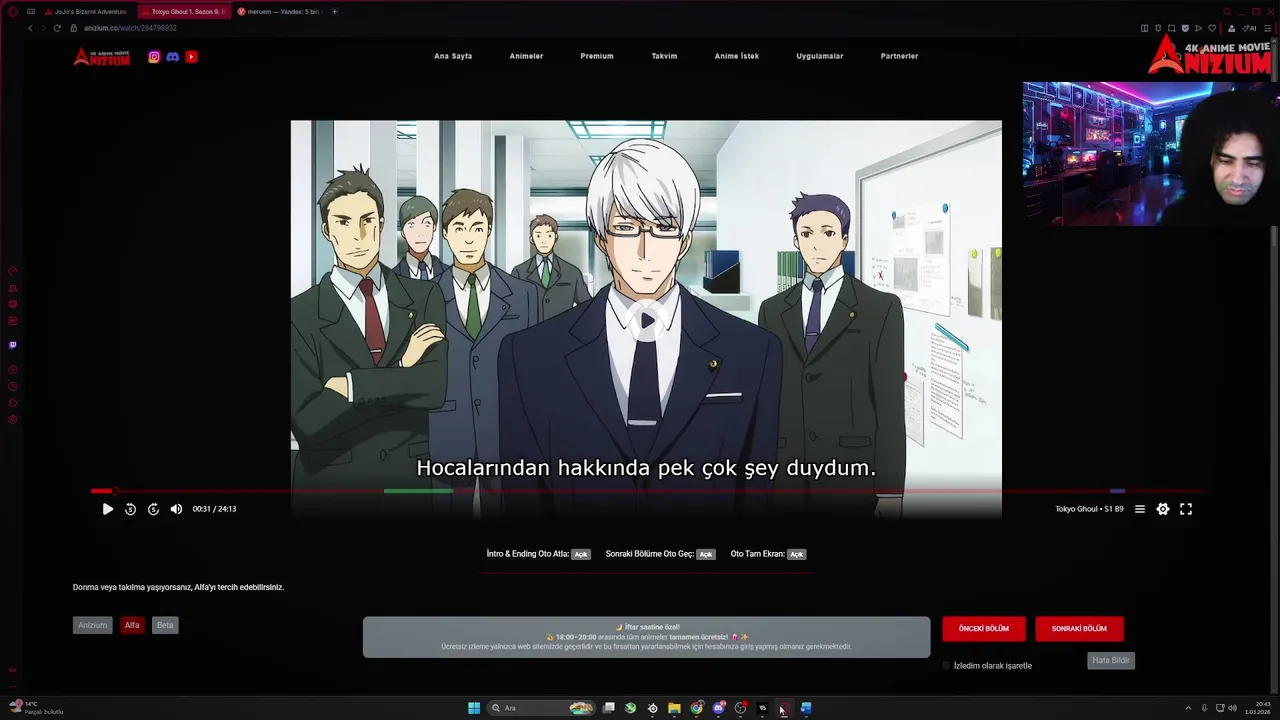This screenshot has height=720, width=1280.
Task: Click the video progress bar handle
Action: pyautogui.click(x=115, y=491)
